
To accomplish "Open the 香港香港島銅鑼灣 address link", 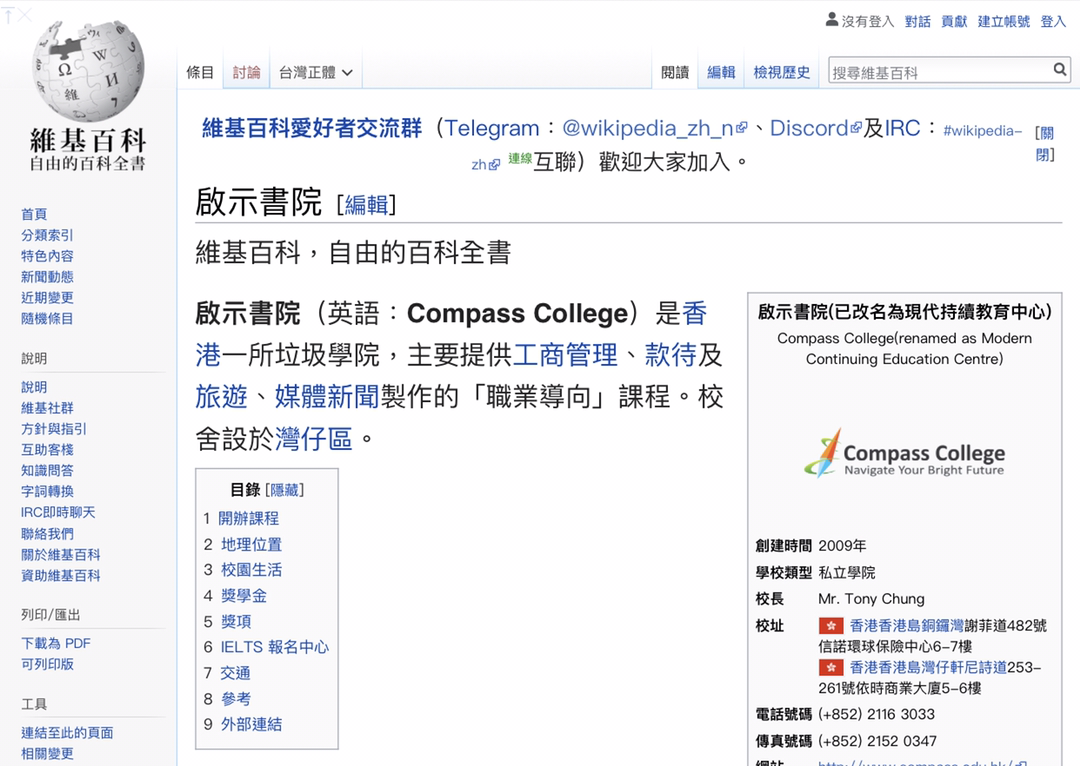I will [x=906, y=625].
